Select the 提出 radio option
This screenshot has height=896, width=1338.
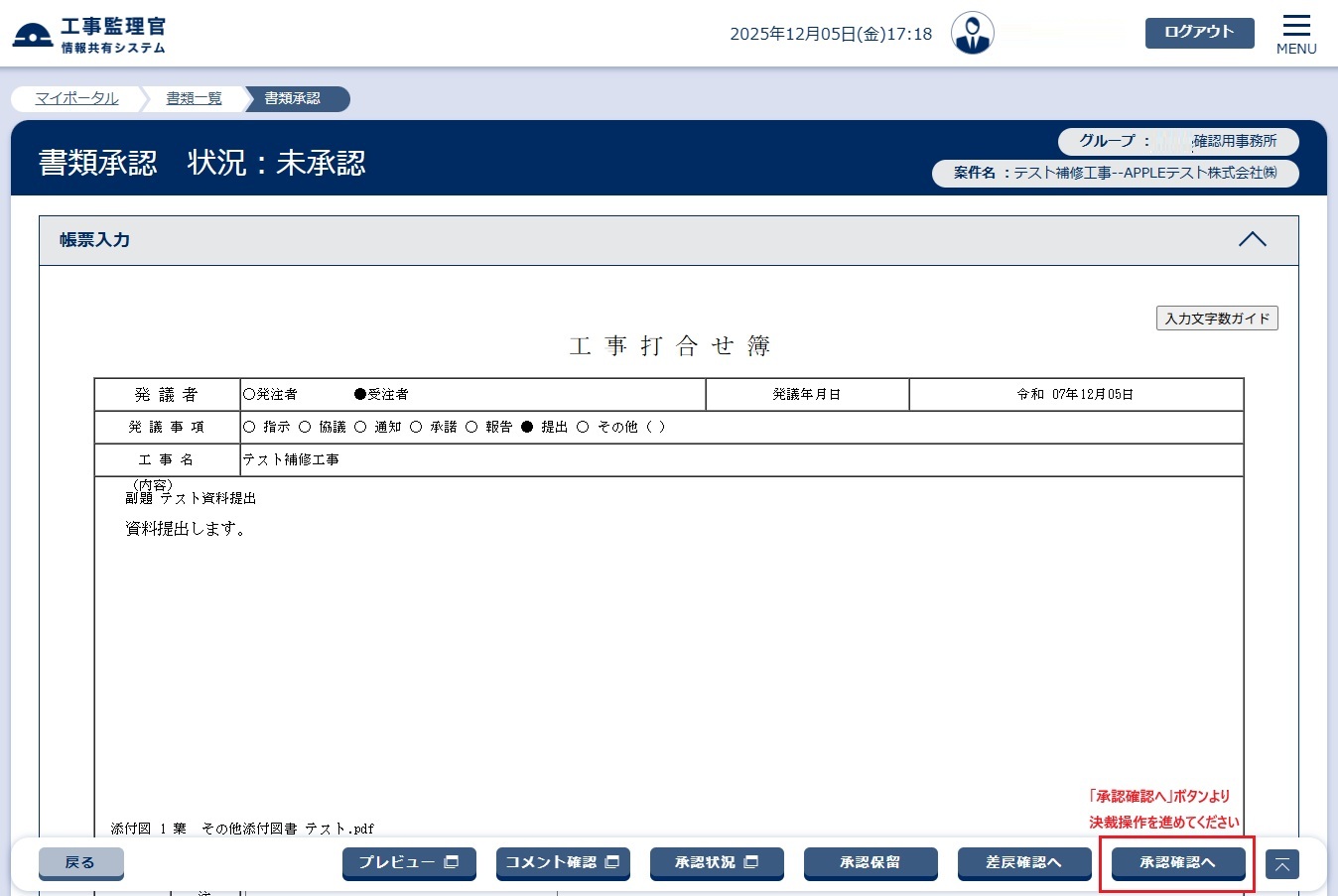click(527, 428)
